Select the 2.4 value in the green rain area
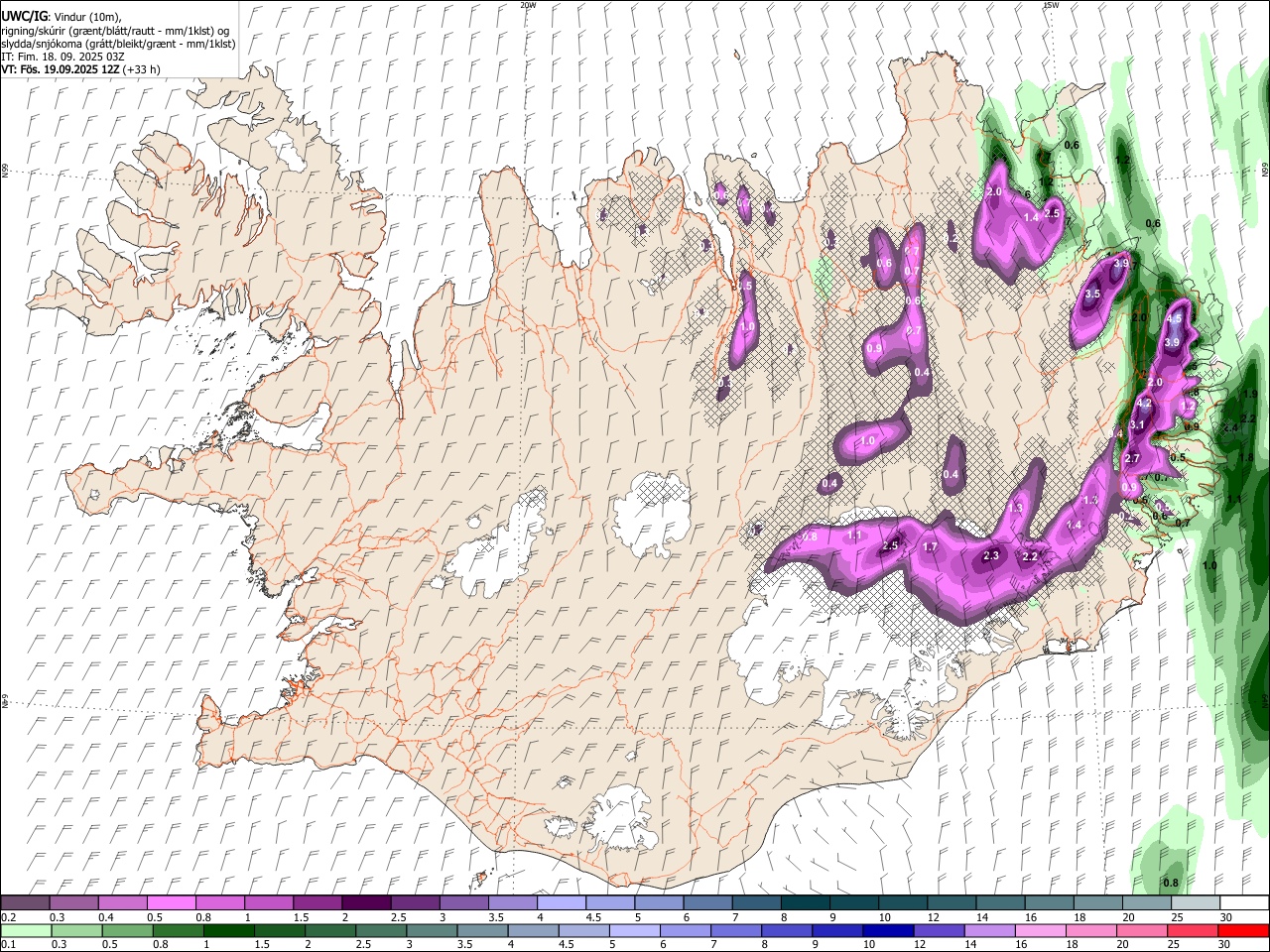The image size is (1270, 952). coord(1231,427)
